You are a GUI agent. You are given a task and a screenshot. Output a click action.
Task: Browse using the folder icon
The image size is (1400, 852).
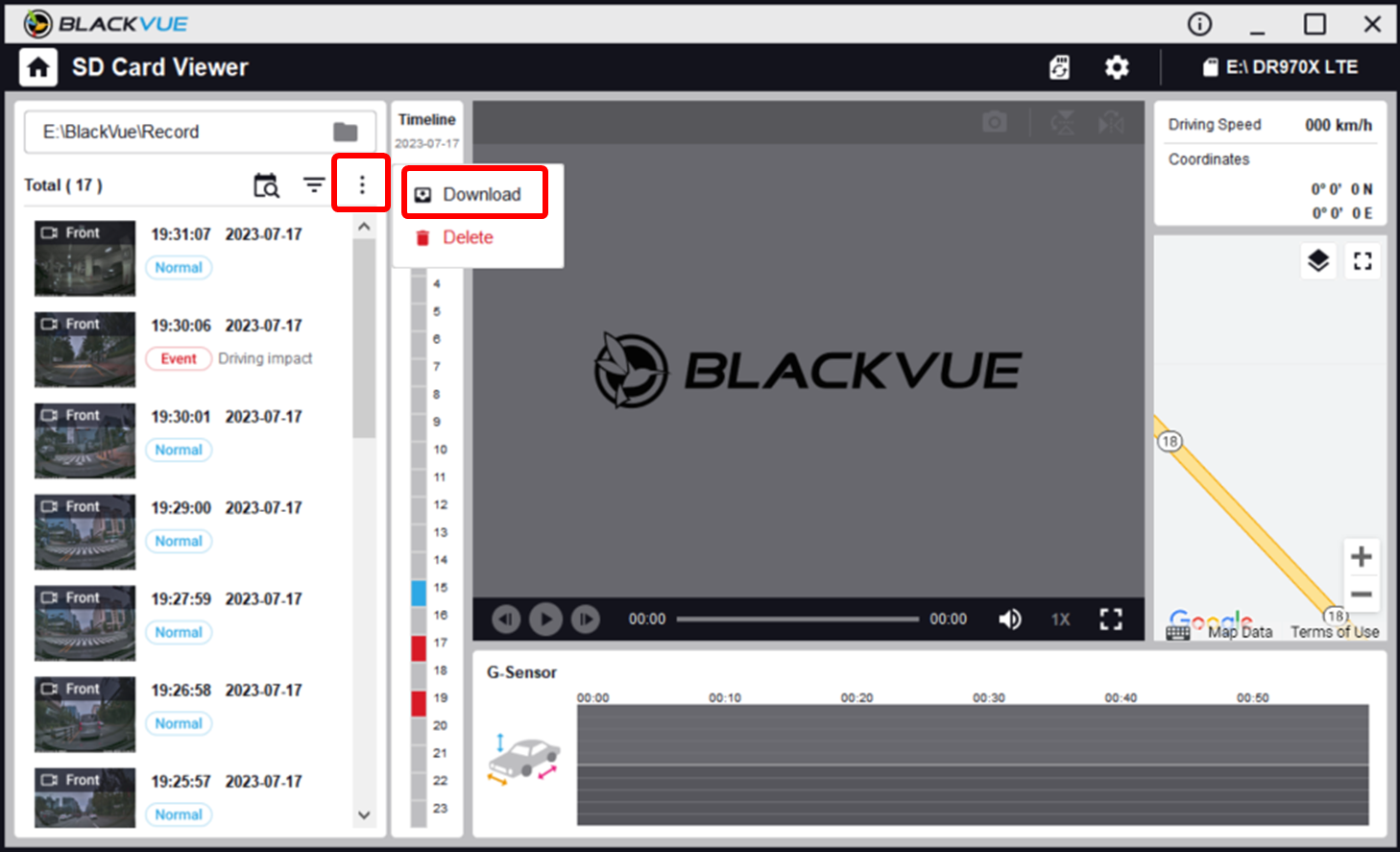(x=346, y=132)
